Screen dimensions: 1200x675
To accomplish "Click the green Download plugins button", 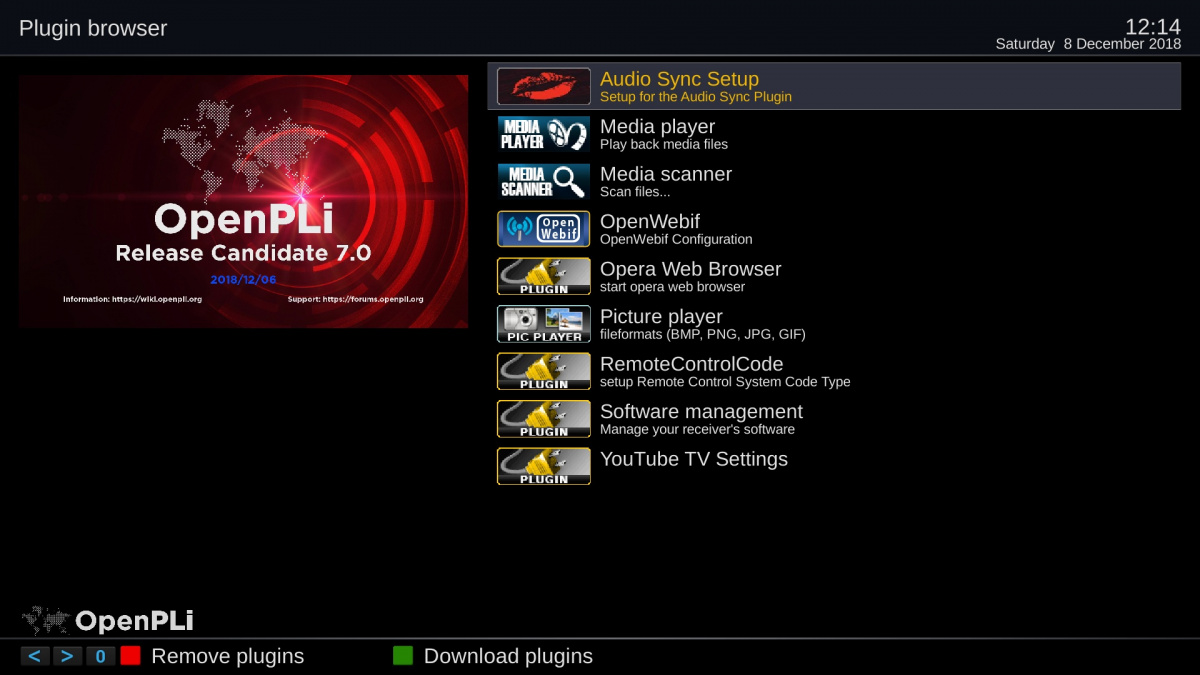I will pyautogui.click(x=403, y=656).
